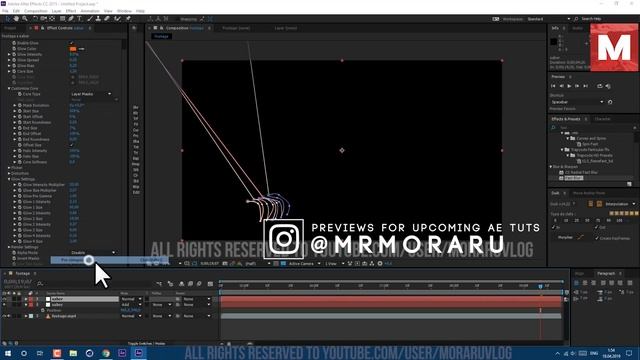
Task: Open the Effect menu
Action: pyautogui.click(x=71, y=11)
